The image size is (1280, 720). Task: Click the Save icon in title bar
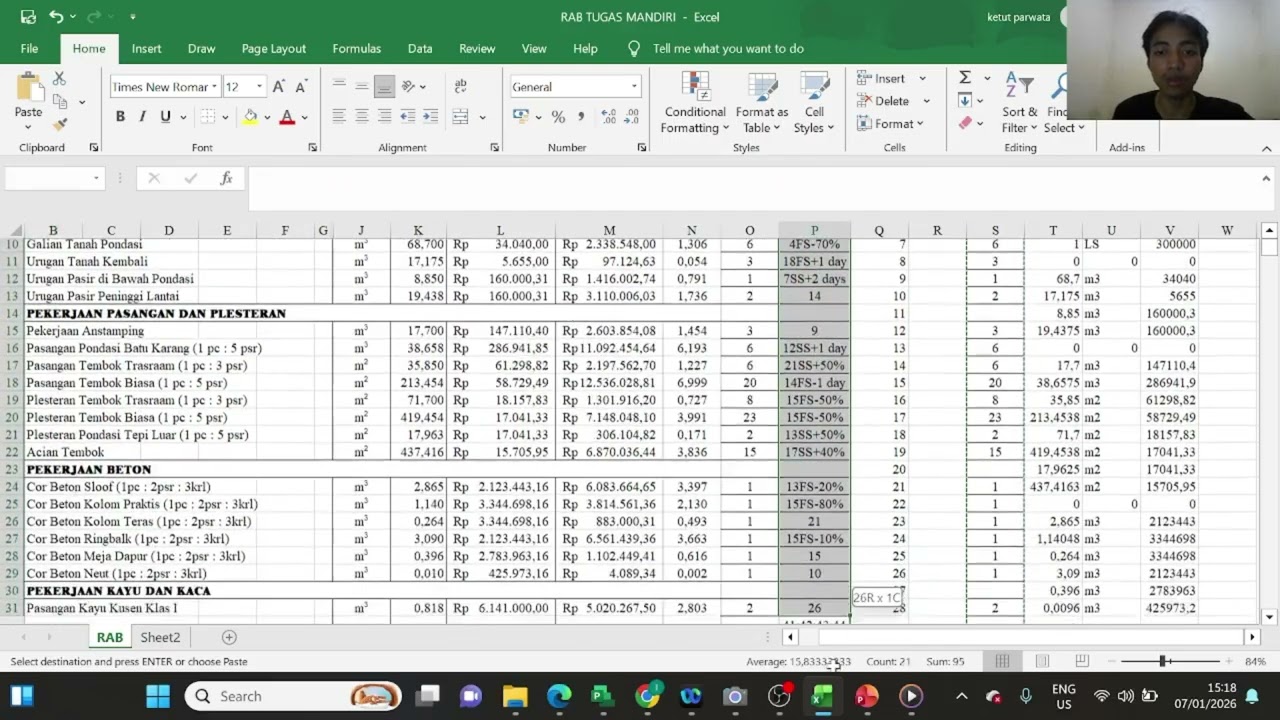pos(28,16)
